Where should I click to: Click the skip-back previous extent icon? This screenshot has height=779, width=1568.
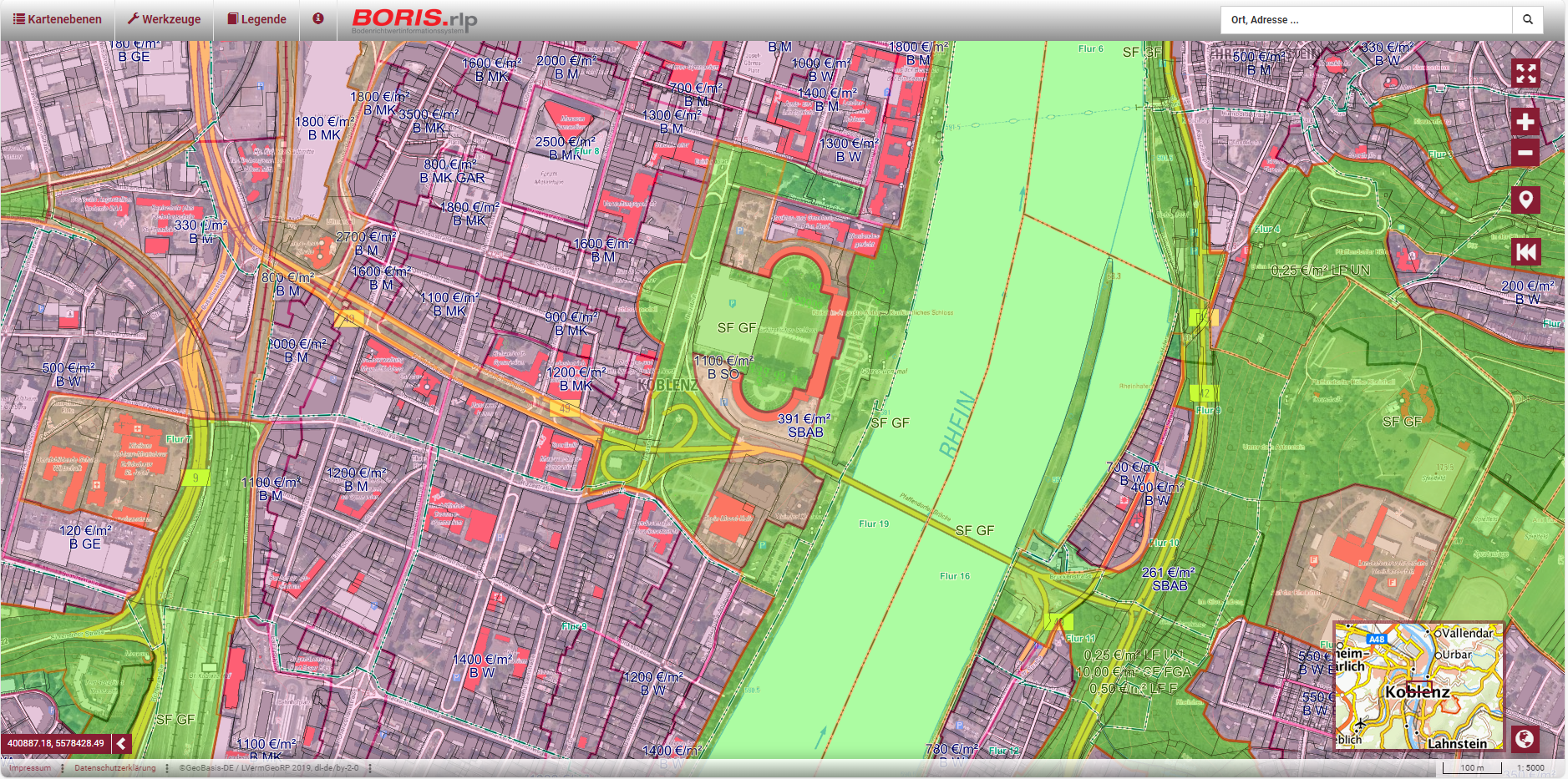coord(1525,252)
